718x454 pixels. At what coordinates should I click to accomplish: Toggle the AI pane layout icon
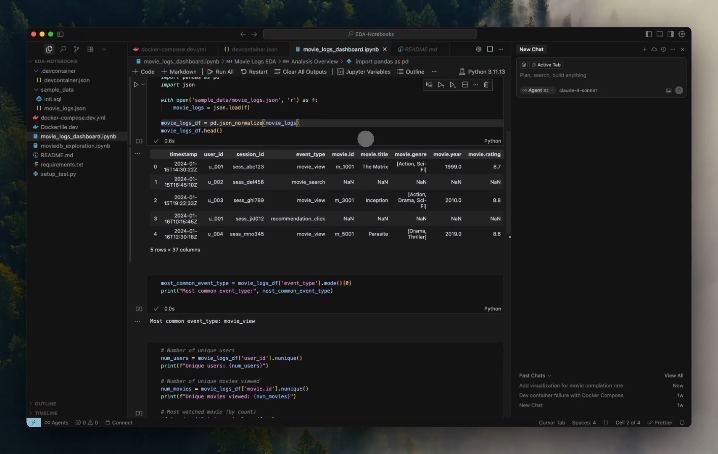[670, 34]
